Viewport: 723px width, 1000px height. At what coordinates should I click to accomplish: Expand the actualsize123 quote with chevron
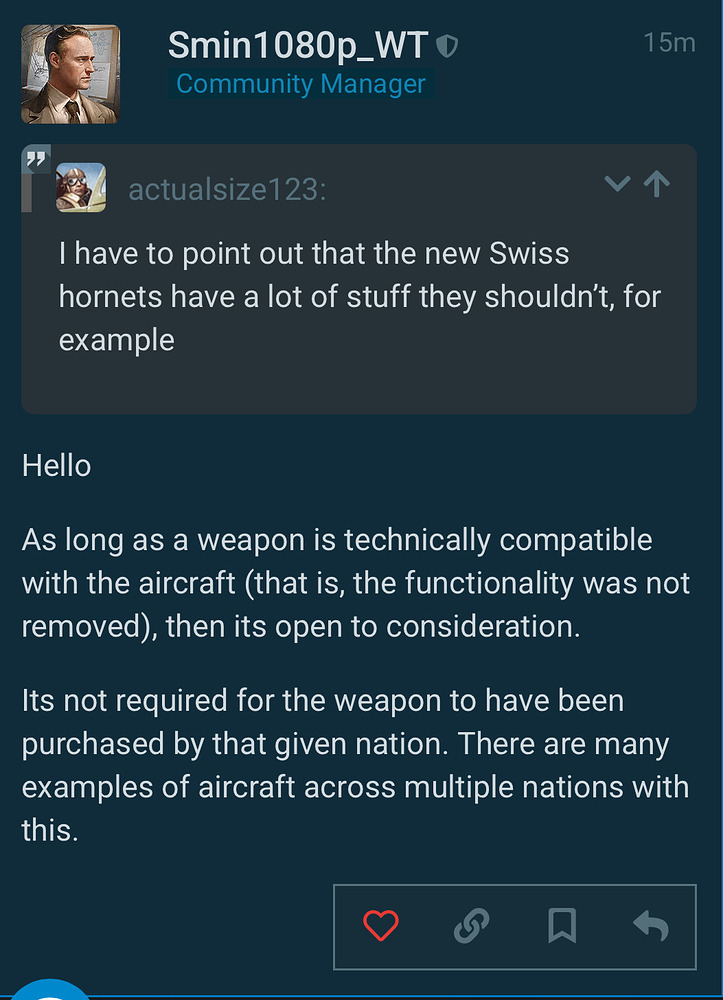tap(618, 184)
